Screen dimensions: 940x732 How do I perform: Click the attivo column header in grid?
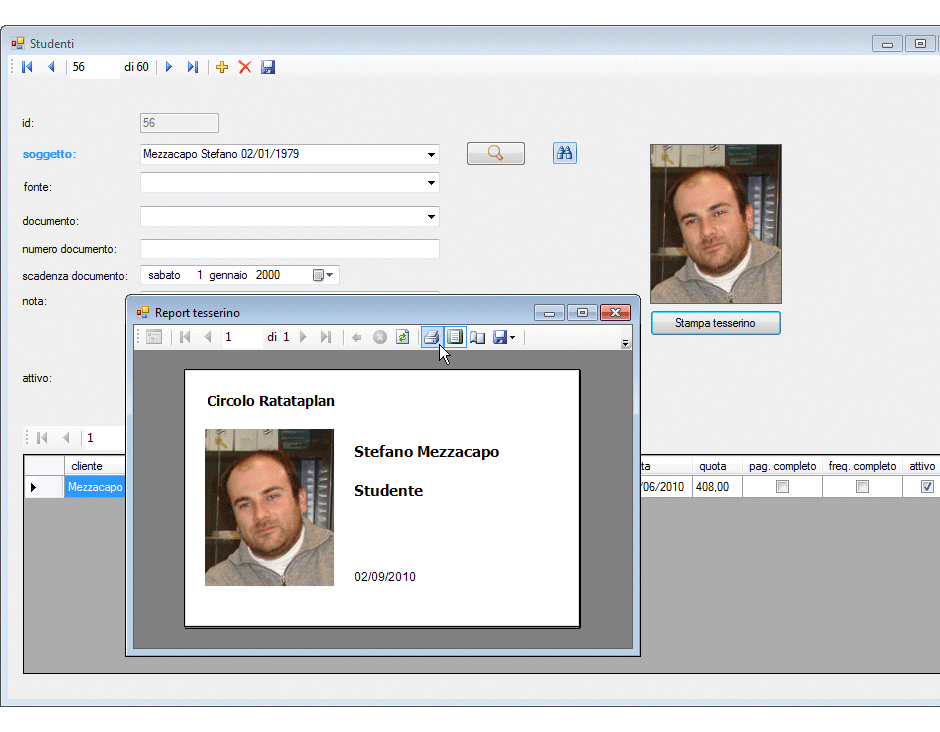pos(922,466)
